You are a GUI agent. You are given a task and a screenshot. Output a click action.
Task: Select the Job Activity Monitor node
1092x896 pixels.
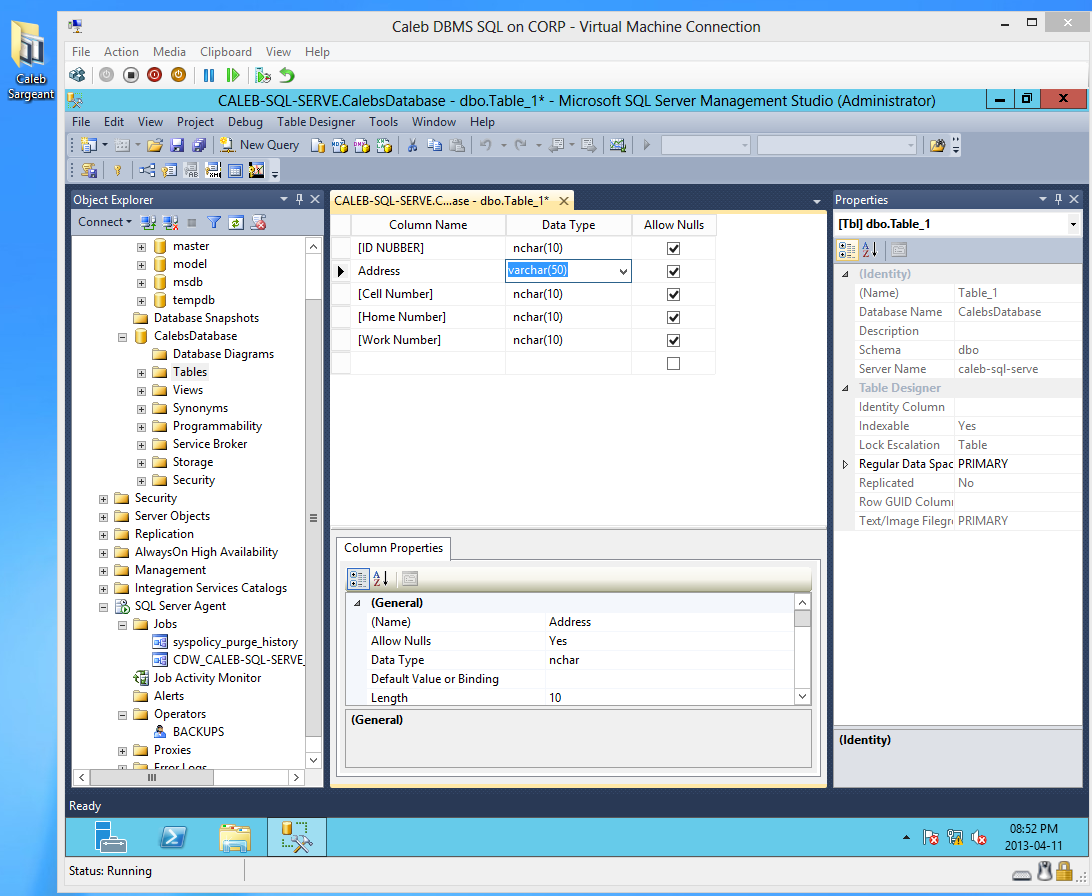207,678
